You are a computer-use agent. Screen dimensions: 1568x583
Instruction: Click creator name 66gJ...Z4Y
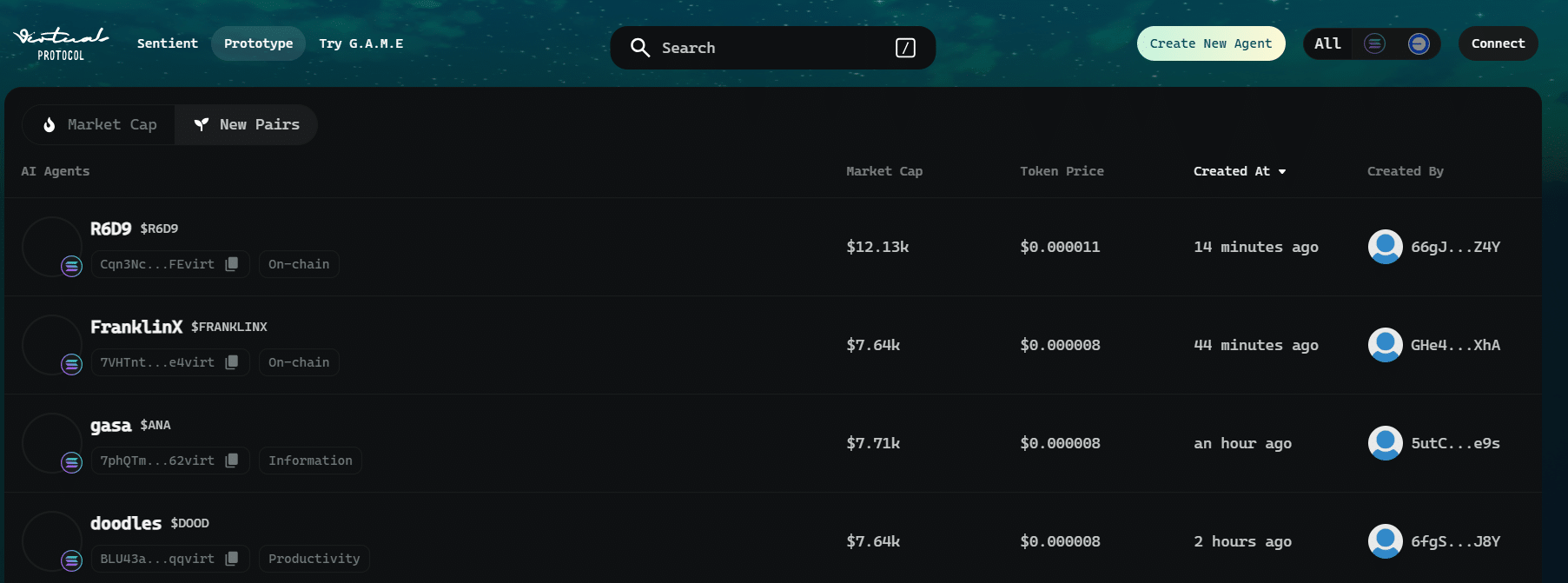coord(1455,247)
